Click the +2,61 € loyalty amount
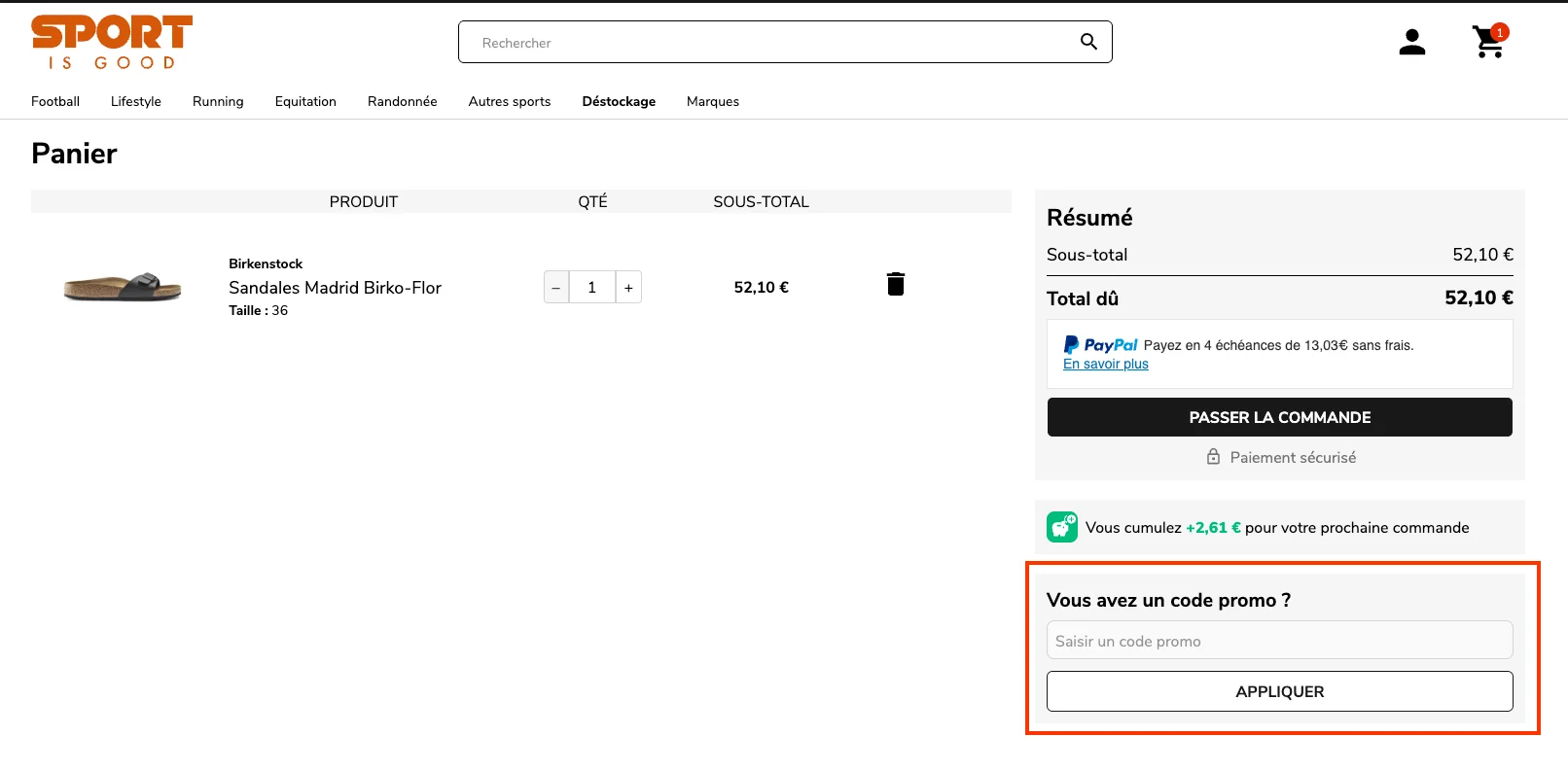 click(1213, 527)
